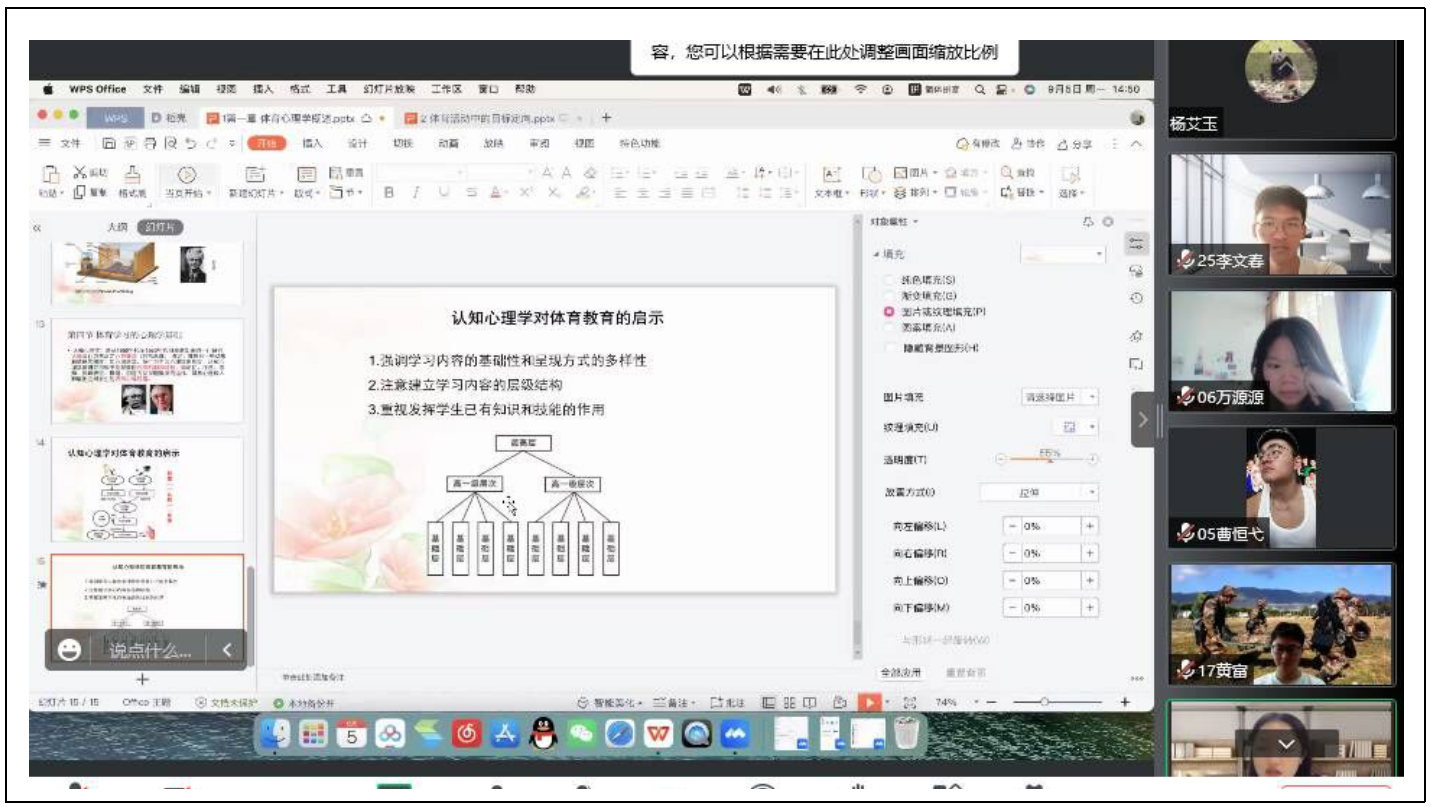Screen dimensions: 1431x807
Task: Select the gradient fill (渐变填充) radio button
Action: pyautogui.click(x=889, y=296)
